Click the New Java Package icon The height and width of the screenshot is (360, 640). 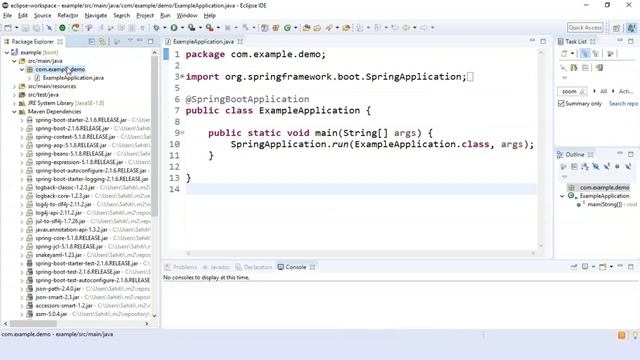point(276,28)
